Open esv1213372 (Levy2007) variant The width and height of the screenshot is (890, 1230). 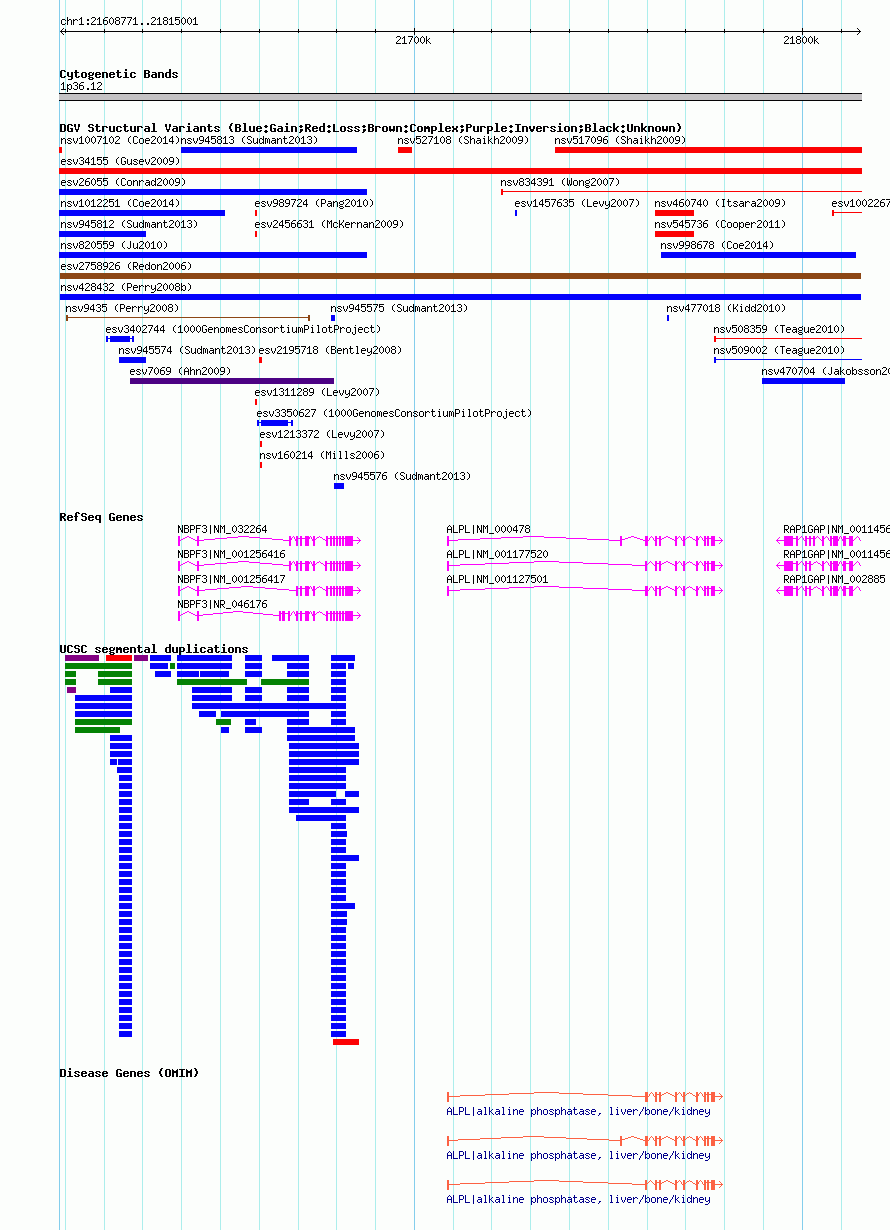point(261,444)
